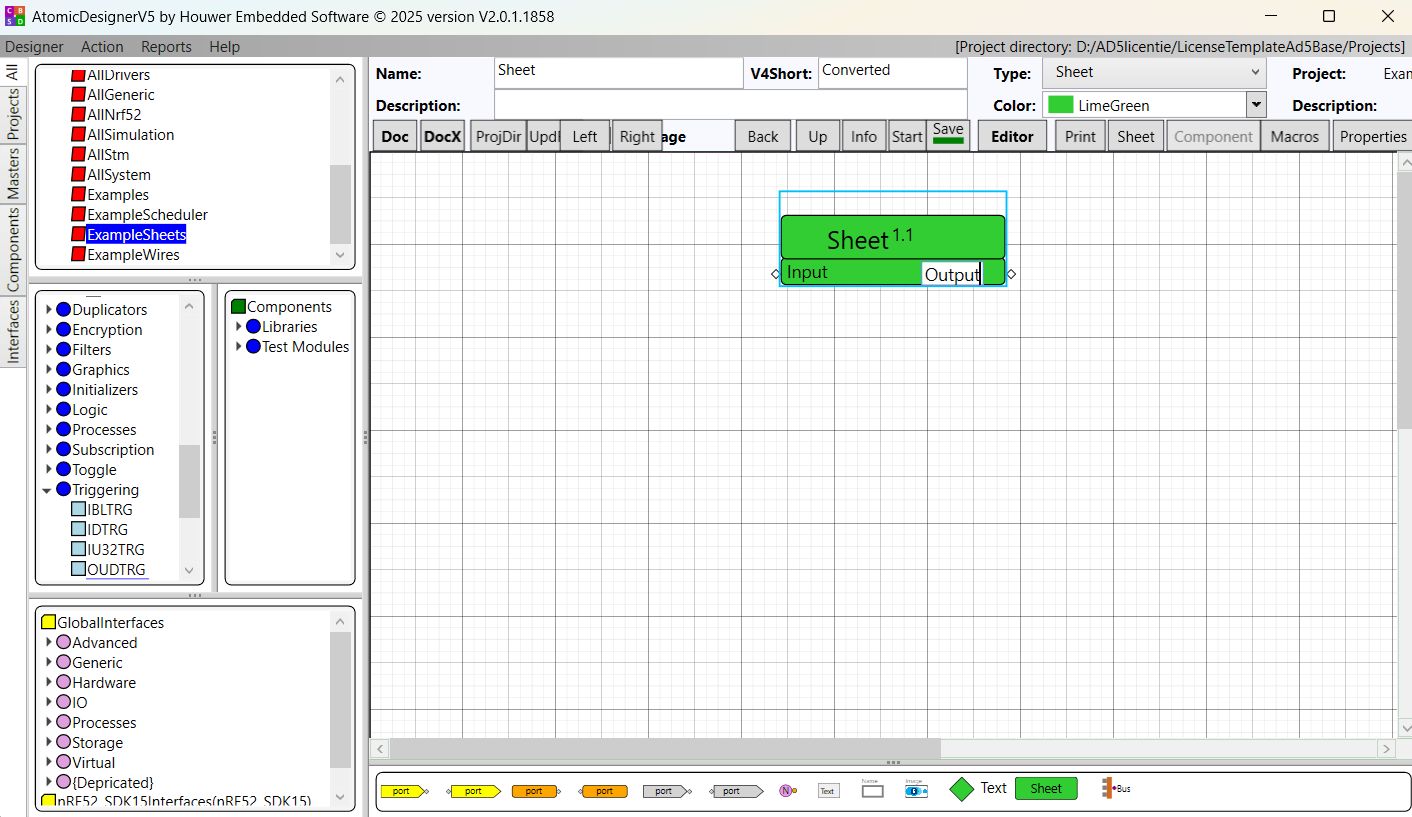Select the Image element in the palette

tap(916, 790)
